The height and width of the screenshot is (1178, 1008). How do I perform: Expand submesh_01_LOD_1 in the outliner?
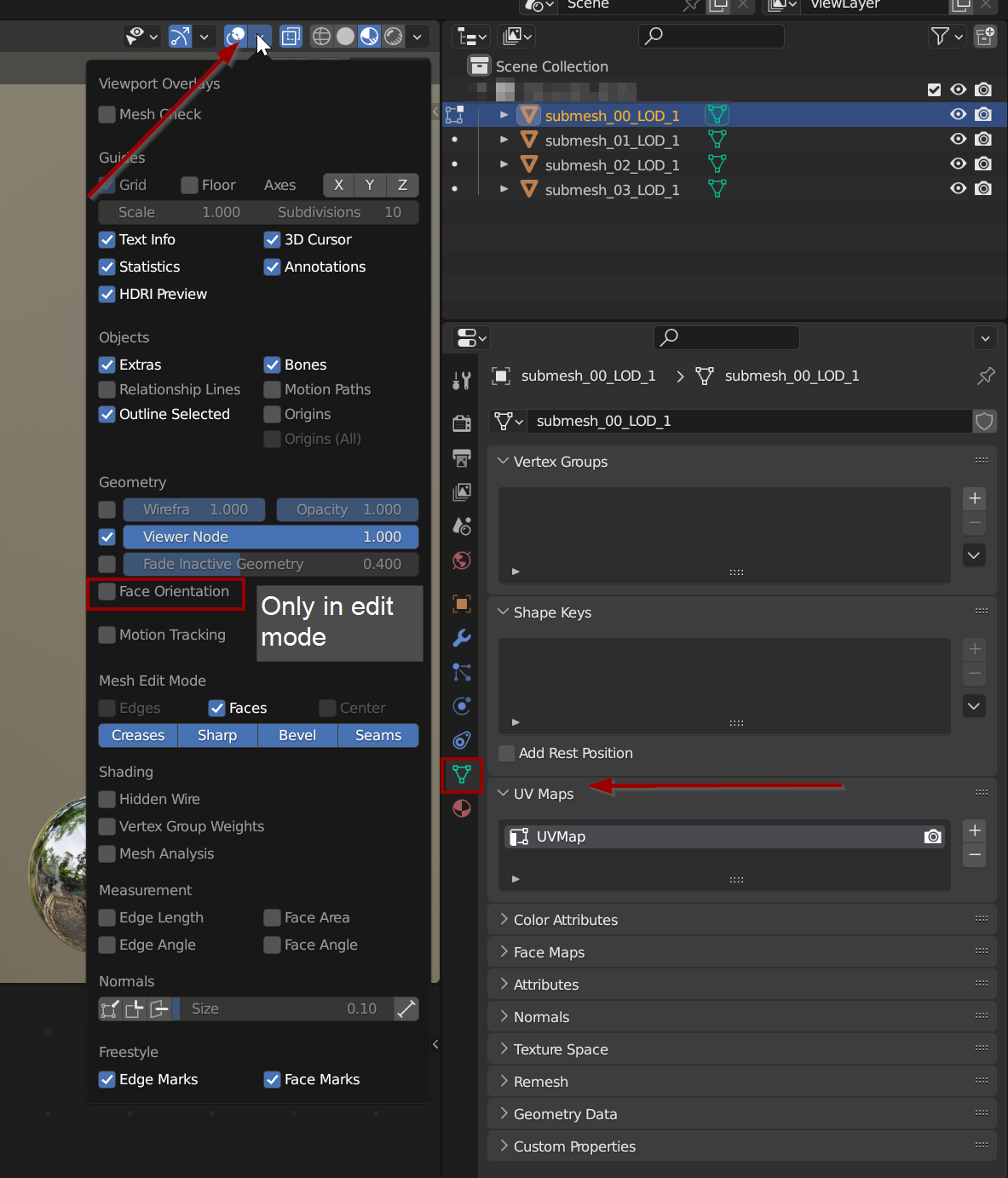coord(504,140)
